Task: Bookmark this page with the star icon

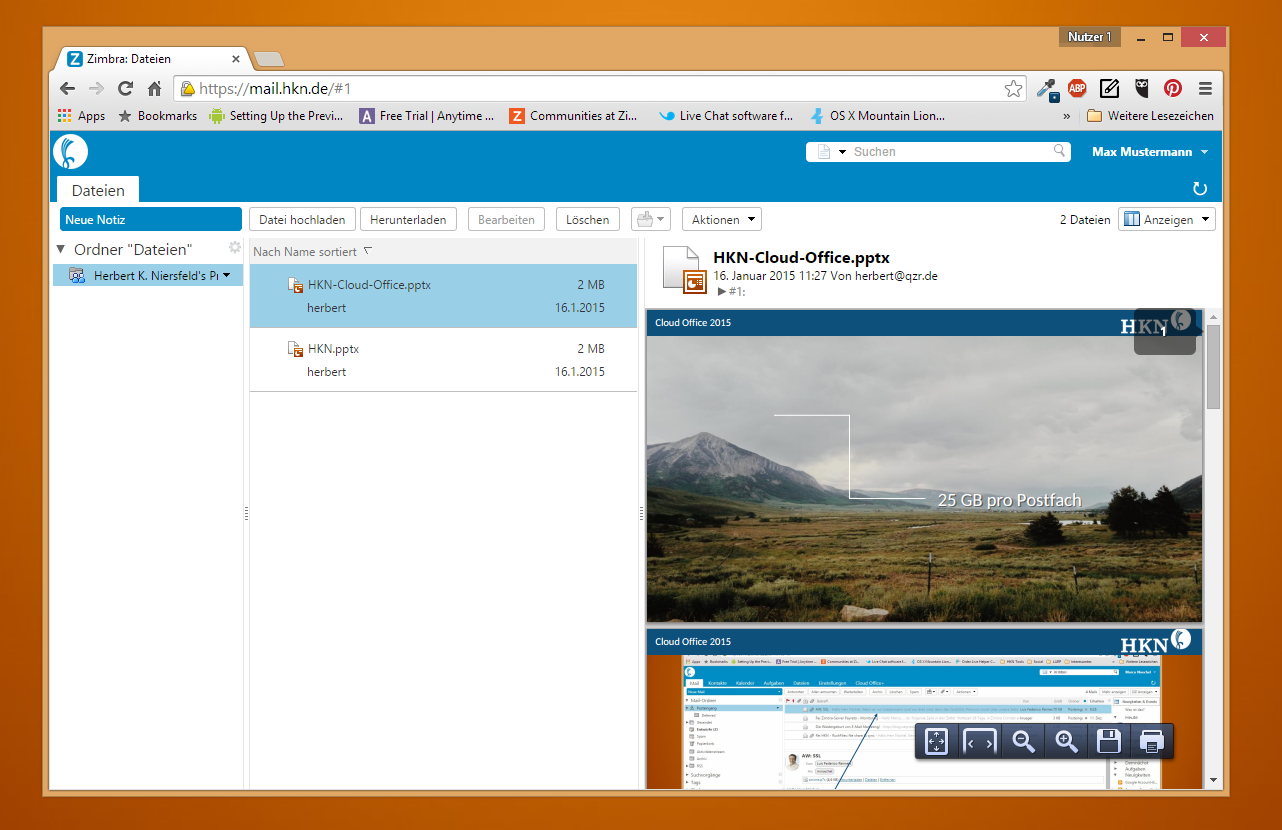Action: [x=1013, y=88]
